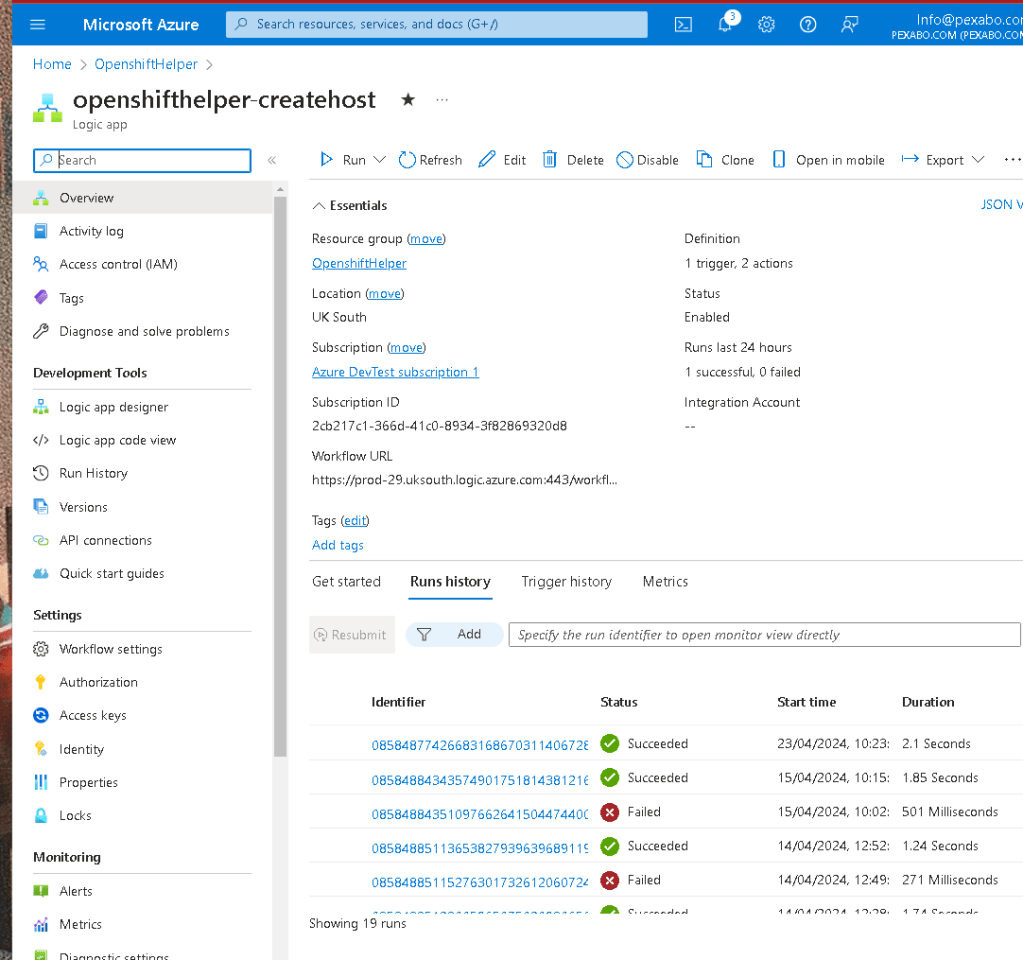Open more options ellipsis beside title
This screenshot has width=1023, height=960.
pos(442,100)
